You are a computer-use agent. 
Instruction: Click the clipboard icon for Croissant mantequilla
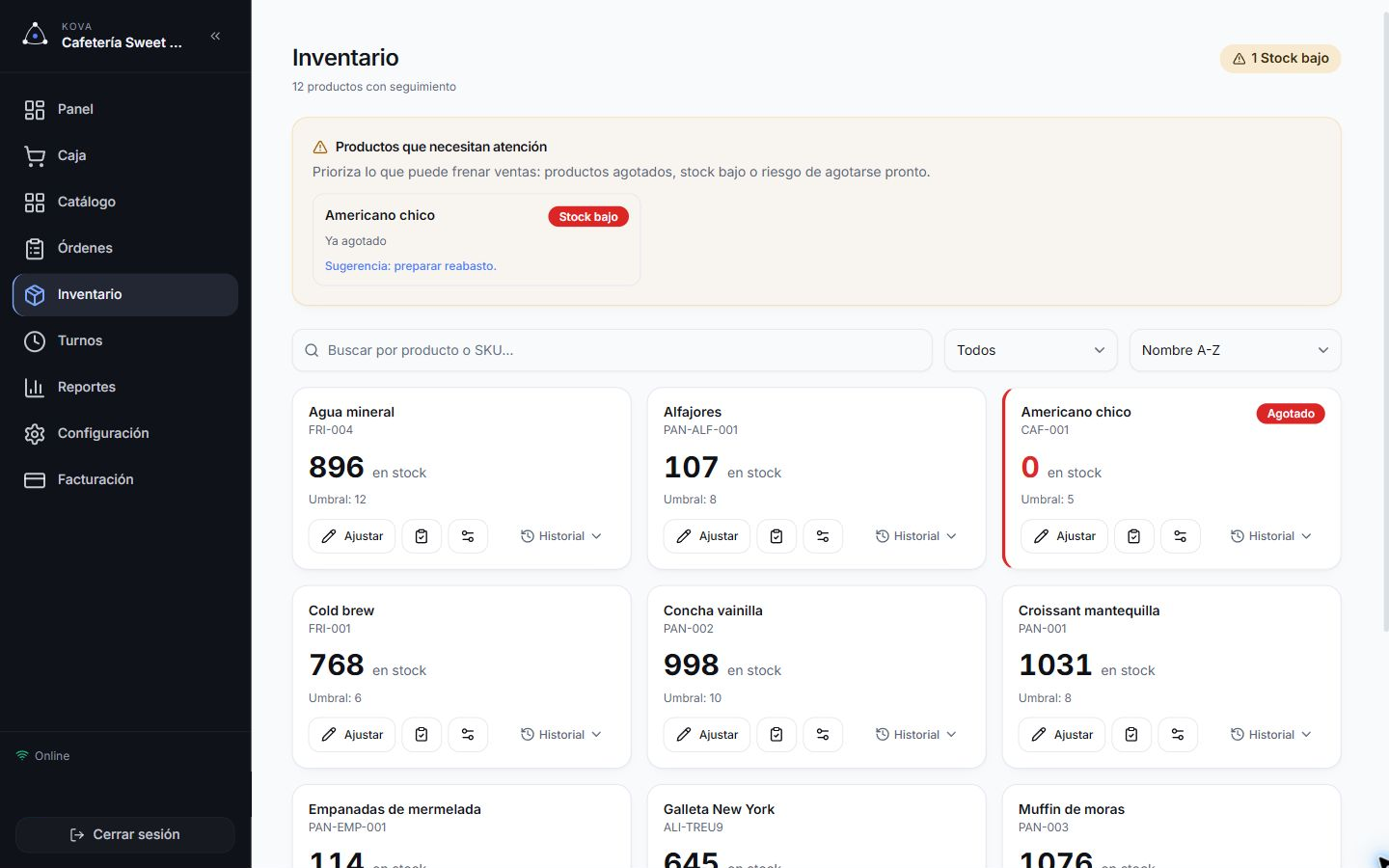[x=1131, y=735]
